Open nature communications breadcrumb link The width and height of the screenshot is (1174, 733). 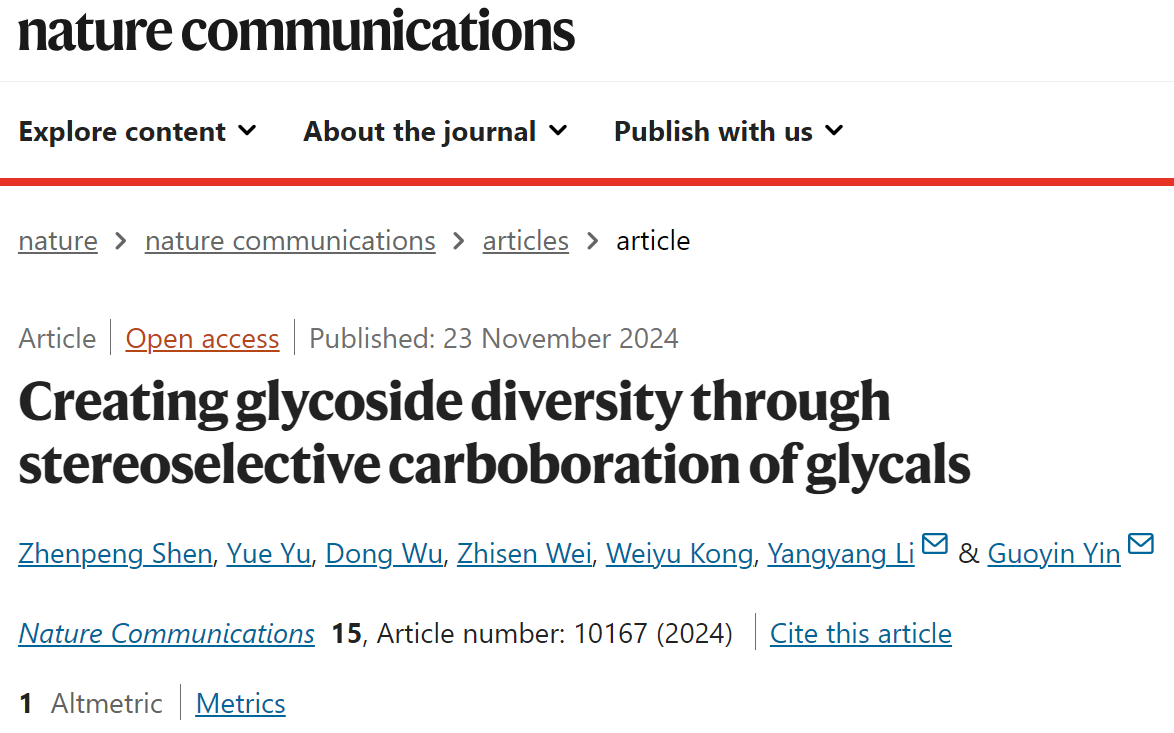(x=290, y=241)
